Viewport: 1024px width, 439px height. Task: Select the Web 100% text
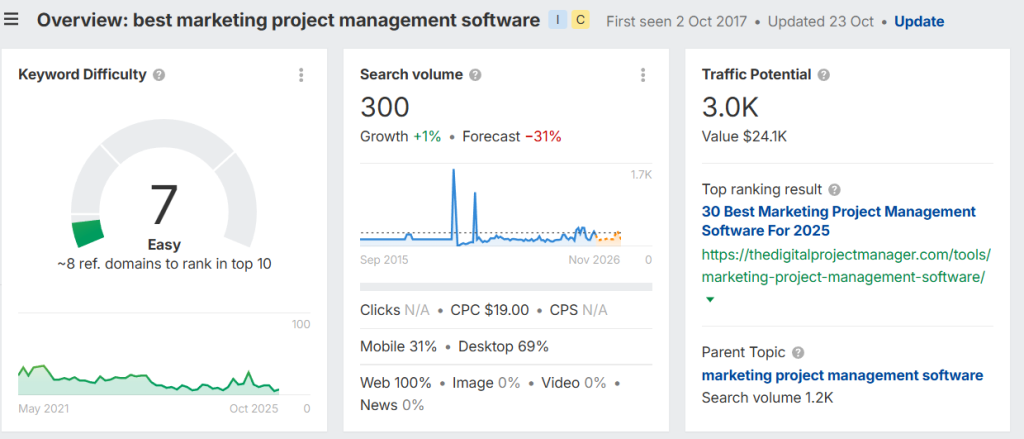pos(396,383)
